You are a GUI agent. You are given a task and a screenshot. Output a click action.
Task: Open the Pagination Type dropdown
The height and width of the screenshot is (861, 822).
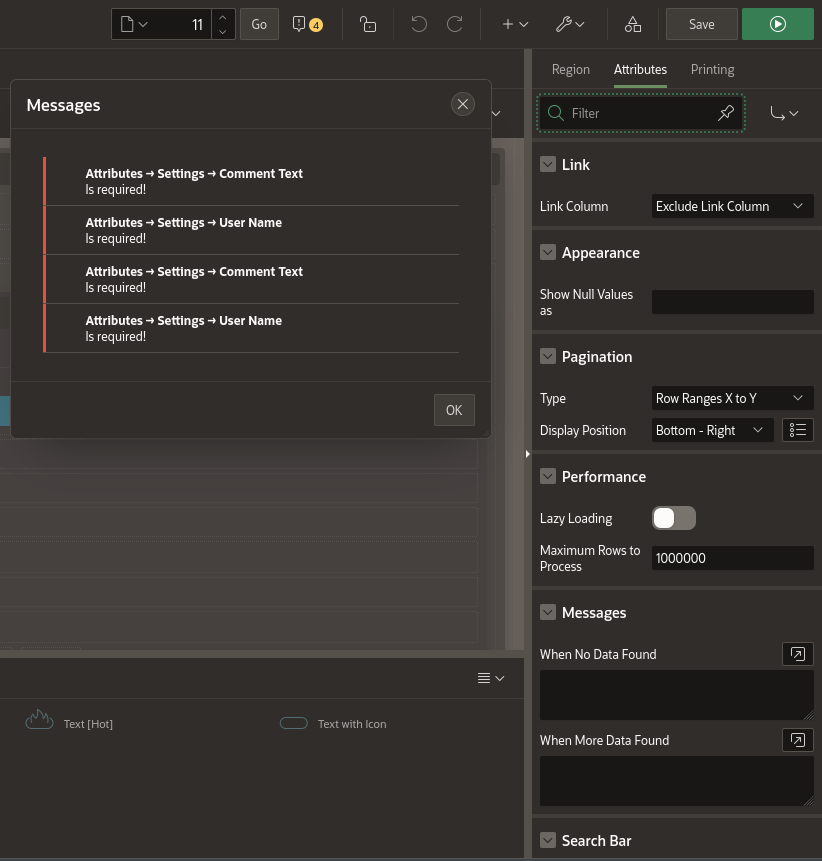[732, 398]
